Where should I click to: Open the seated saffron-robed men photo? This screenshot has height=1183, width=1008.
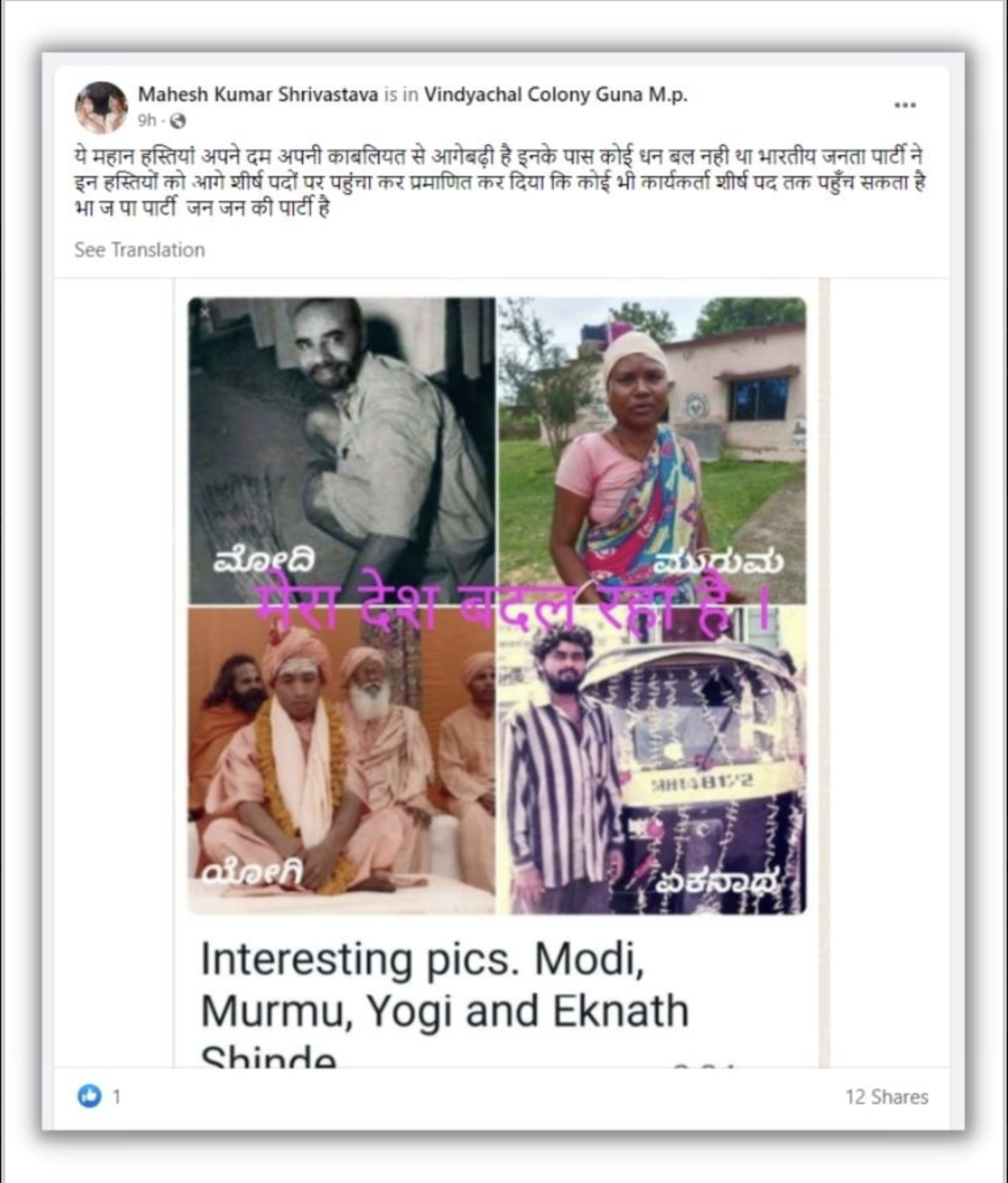point(342,760)
